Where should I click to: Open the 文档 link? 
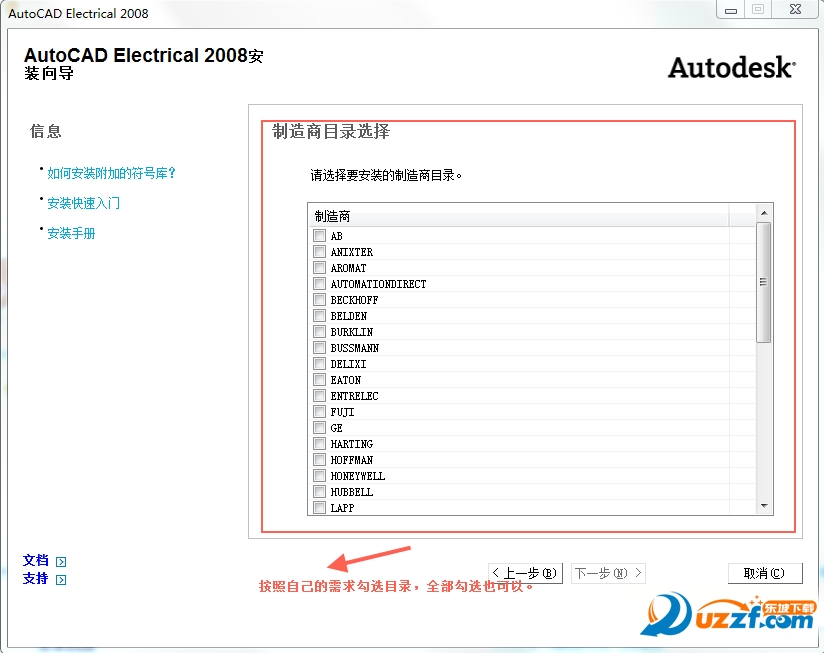point(36,561)
